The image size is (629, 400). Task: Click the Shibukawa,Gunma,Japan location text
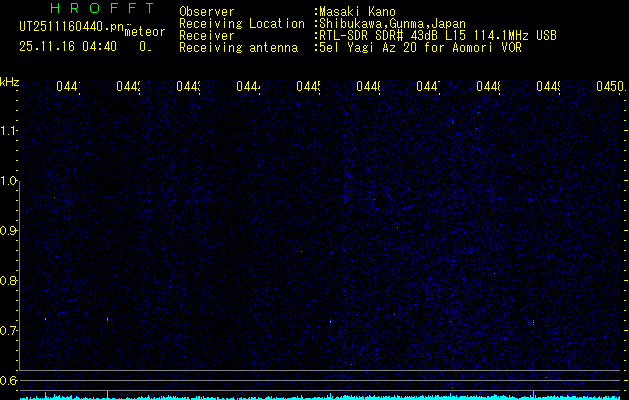tap(392, 24)
